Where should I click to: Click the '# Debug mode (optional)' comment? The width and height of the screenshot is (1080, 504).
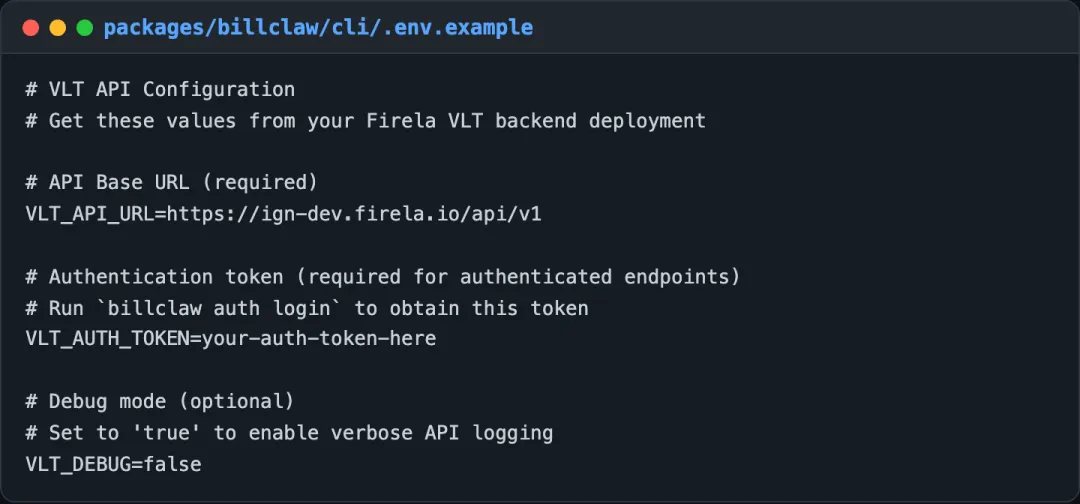point(160,401)
